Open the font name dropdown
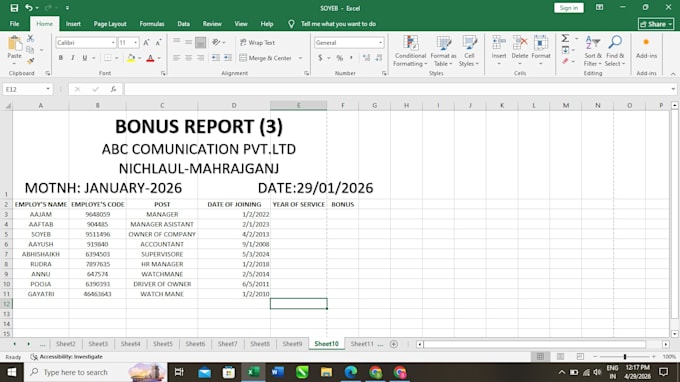Image resolution: width=680 pixels, height=382 pixels. [x=113, y=42]
